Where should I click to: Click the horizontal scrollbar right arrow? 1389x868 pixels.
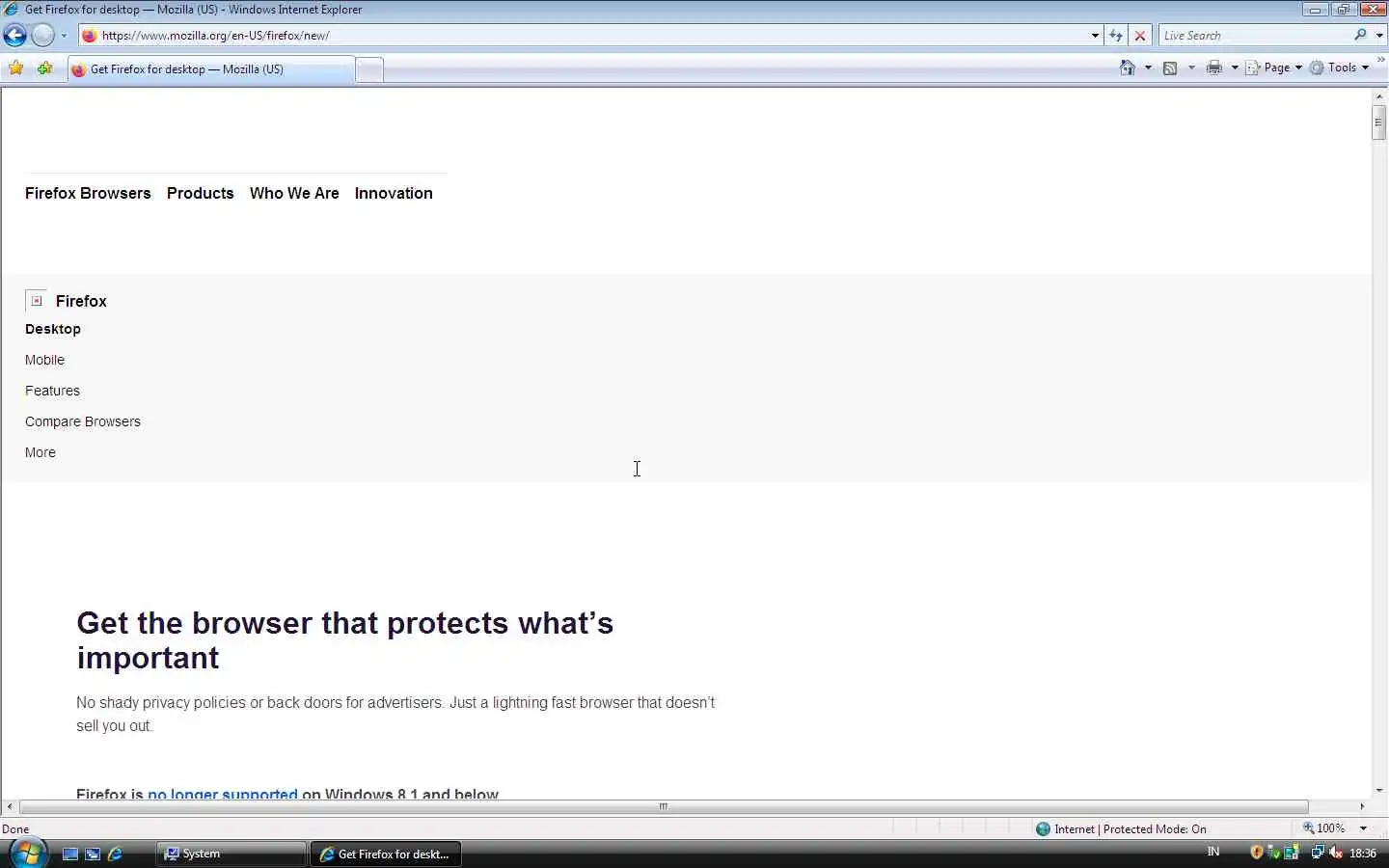[1362, 806]
